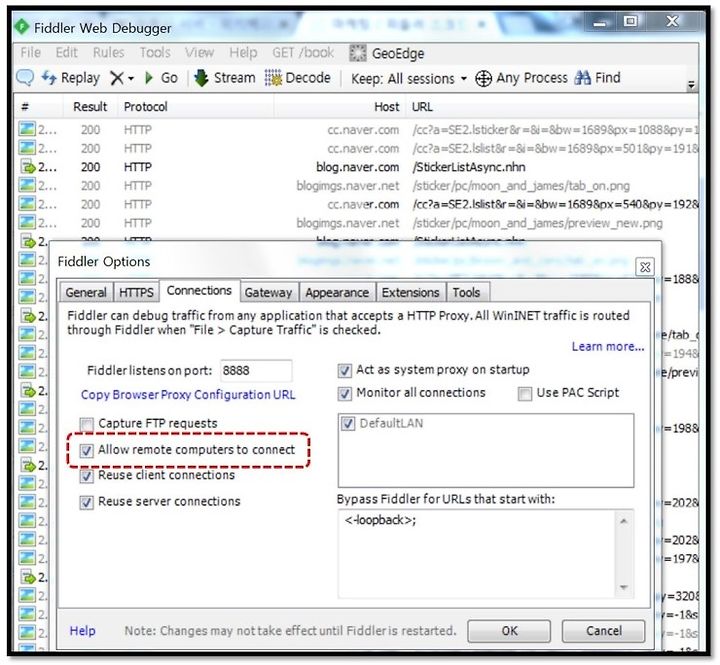The width and height of the screenshot is (720, 665).
Task: Click the Fiddler app icon in title bar
Action: (x=22, y=27)
